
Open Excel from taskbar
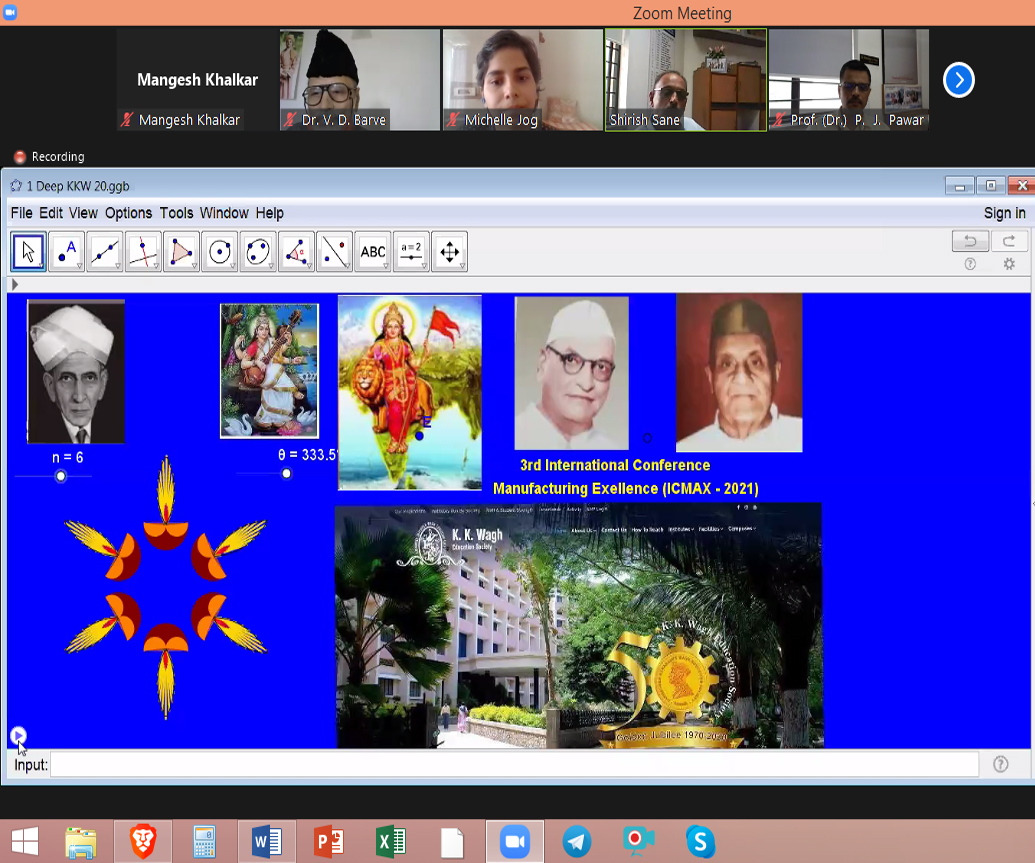click(x=391, y=842)
